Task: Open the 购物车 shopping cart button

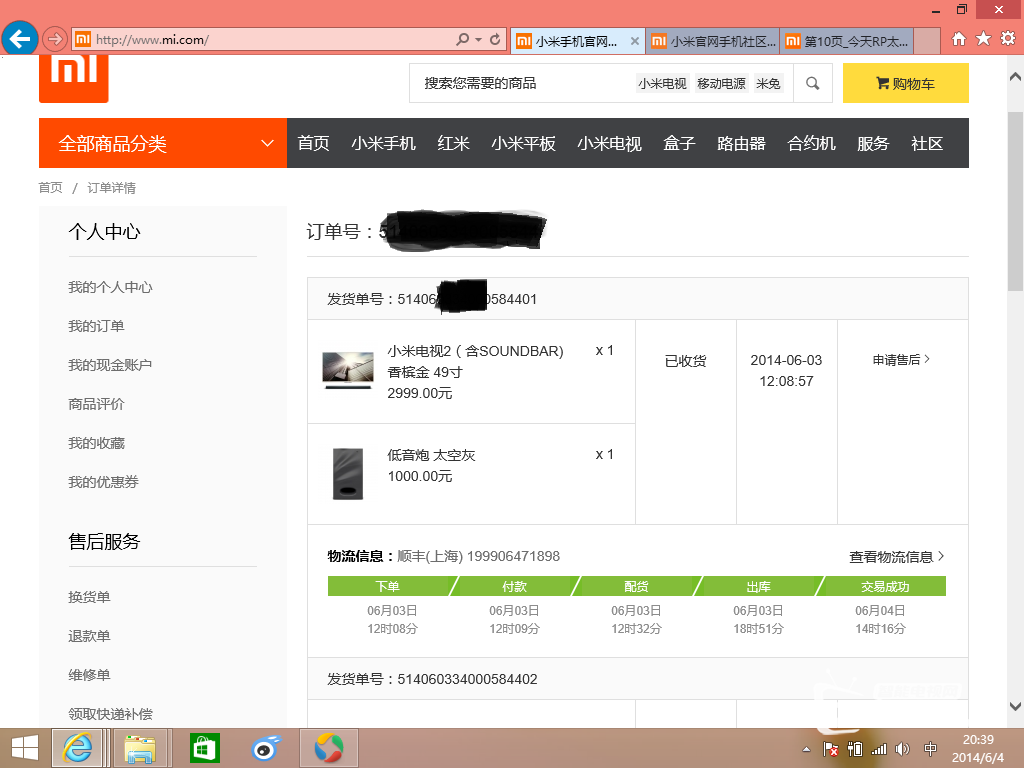Action: tap(905, 83)
